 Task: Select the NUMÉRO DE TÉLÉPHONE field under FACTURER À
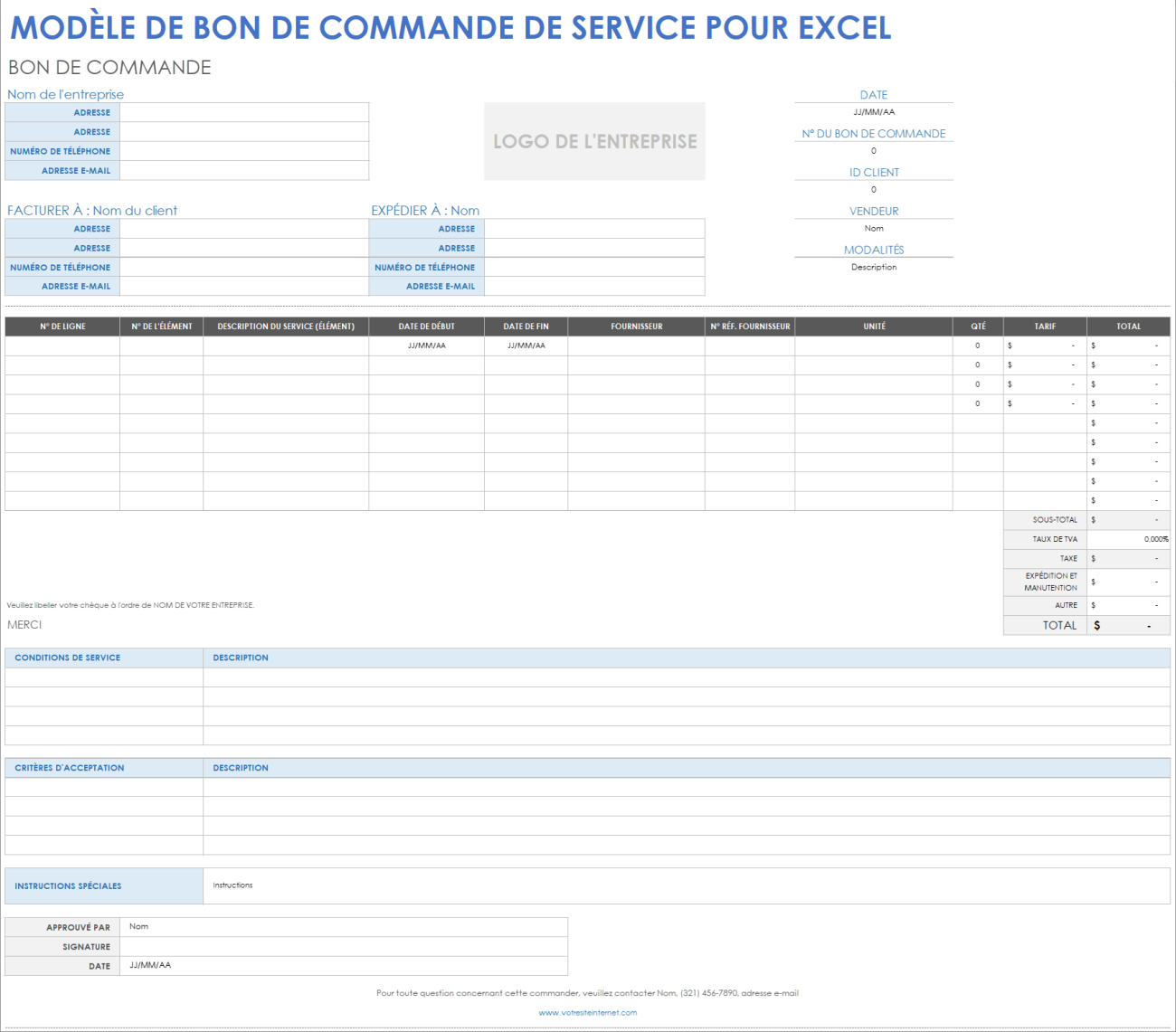(x=244, y=267)
